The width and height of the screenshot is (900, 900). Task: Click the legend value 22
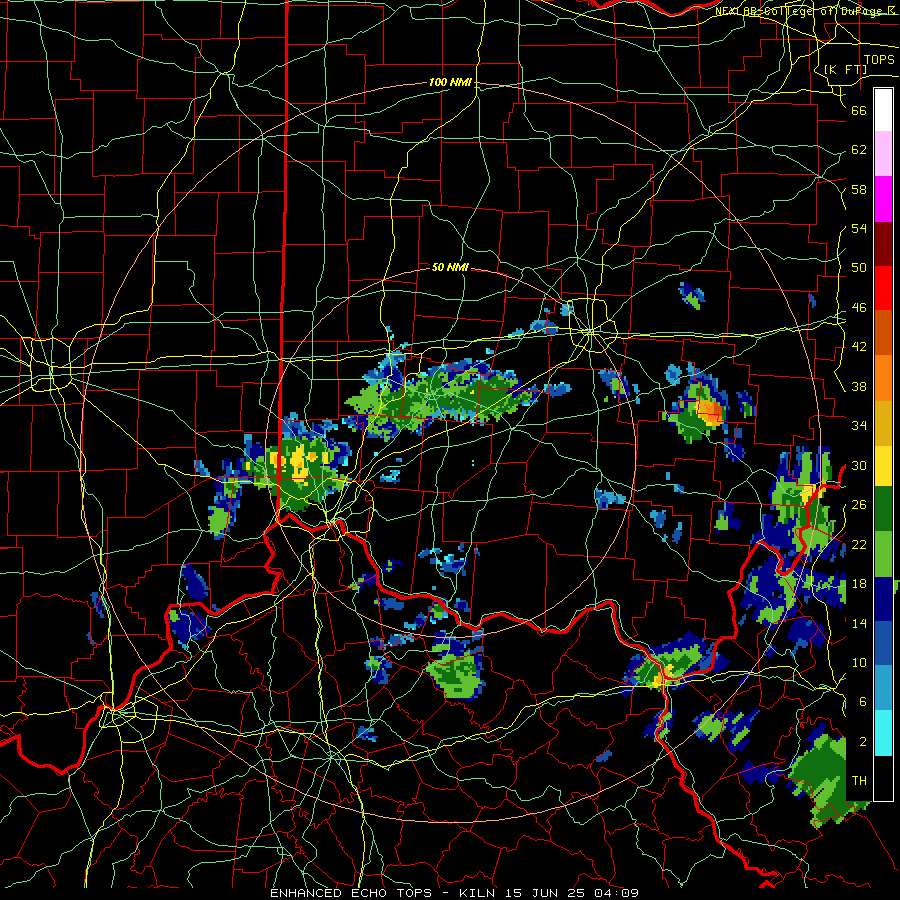(x=859, y=545)
